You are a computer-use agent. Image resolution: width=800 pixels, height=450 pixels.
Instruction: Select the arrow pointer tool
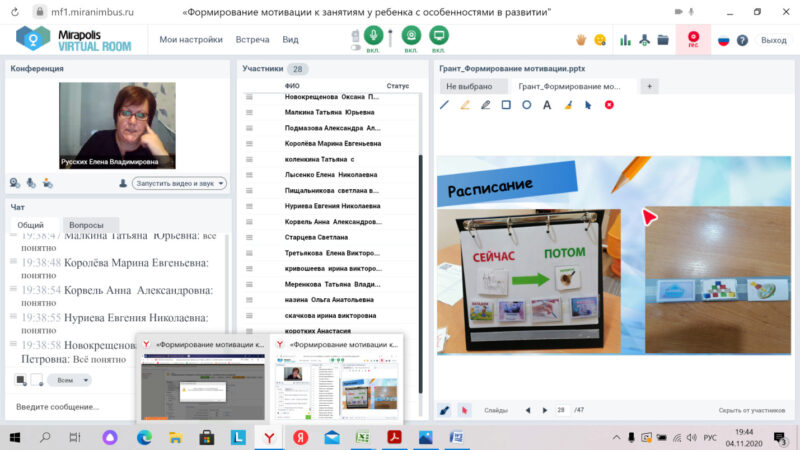(x=588, y=105)
